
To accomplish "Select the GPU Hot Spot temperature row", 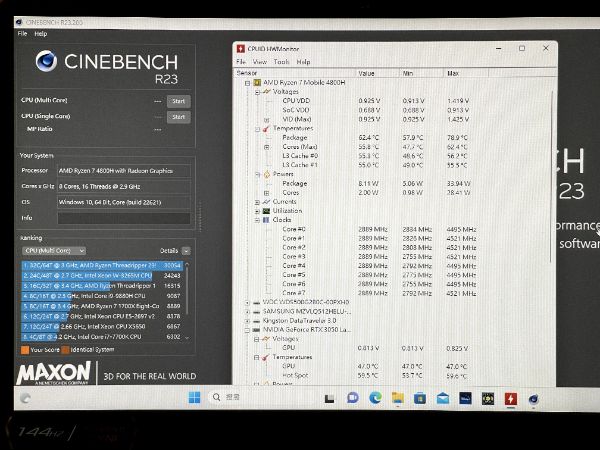I will 374,375.
